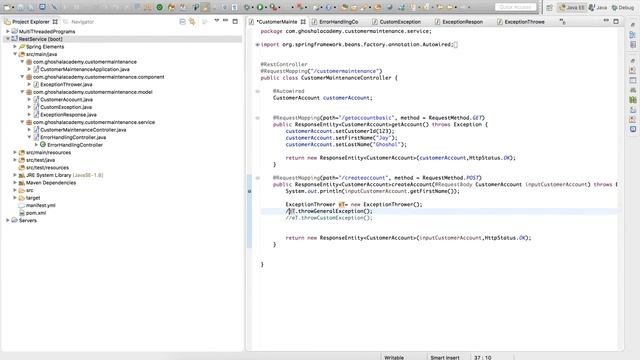Expand the Servers node
This screenshot has width=640, height=360.
pos(8,220)
